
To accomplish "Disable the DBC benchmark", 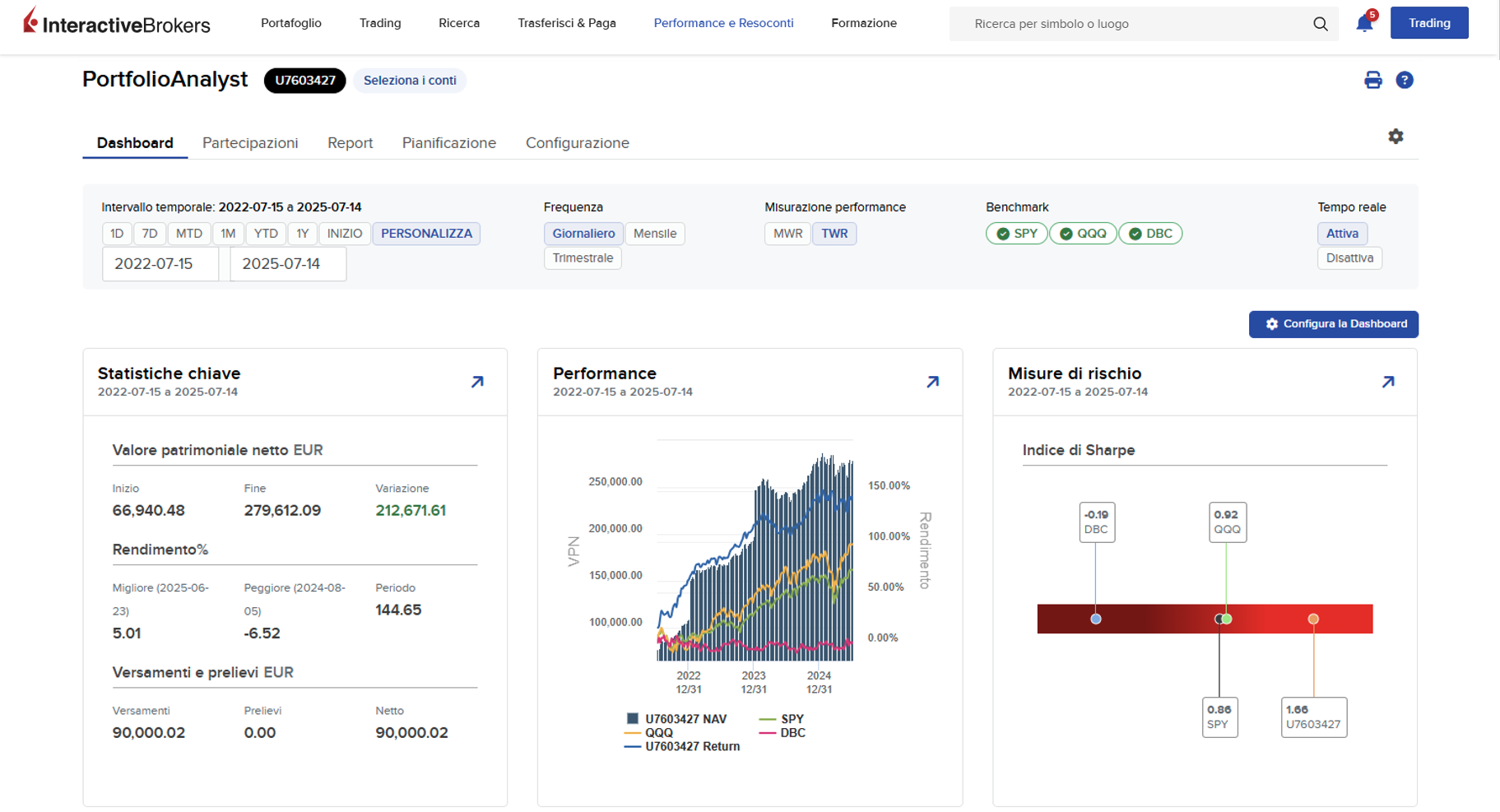I will [x=1150, y=234].
